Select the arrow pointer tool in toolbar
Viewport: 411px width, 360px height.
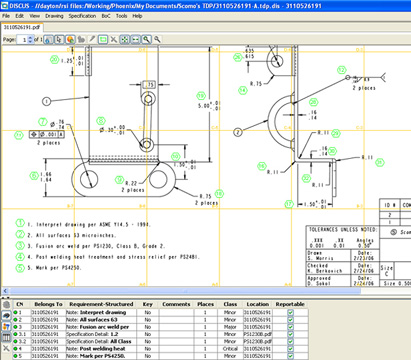pyautogui.click(x=59, y=40)
